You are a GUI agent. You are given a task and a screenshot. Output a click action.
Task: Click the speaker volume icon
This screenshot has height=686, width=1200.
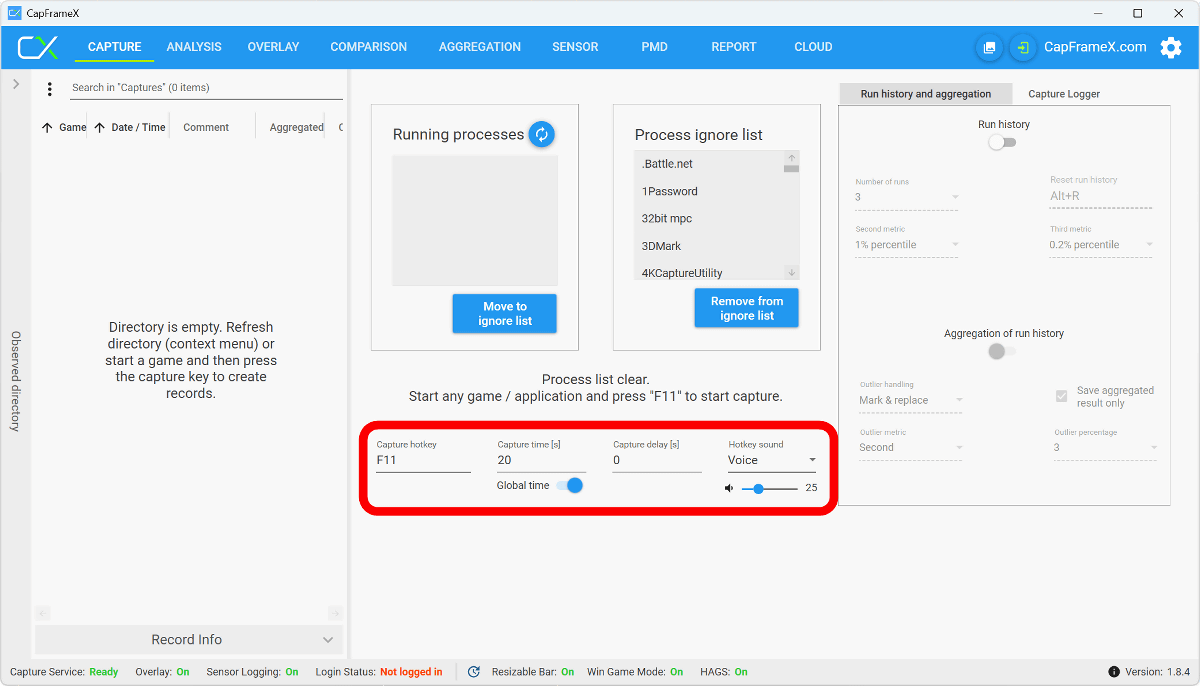pyautogui.click(x=729, y=488)
